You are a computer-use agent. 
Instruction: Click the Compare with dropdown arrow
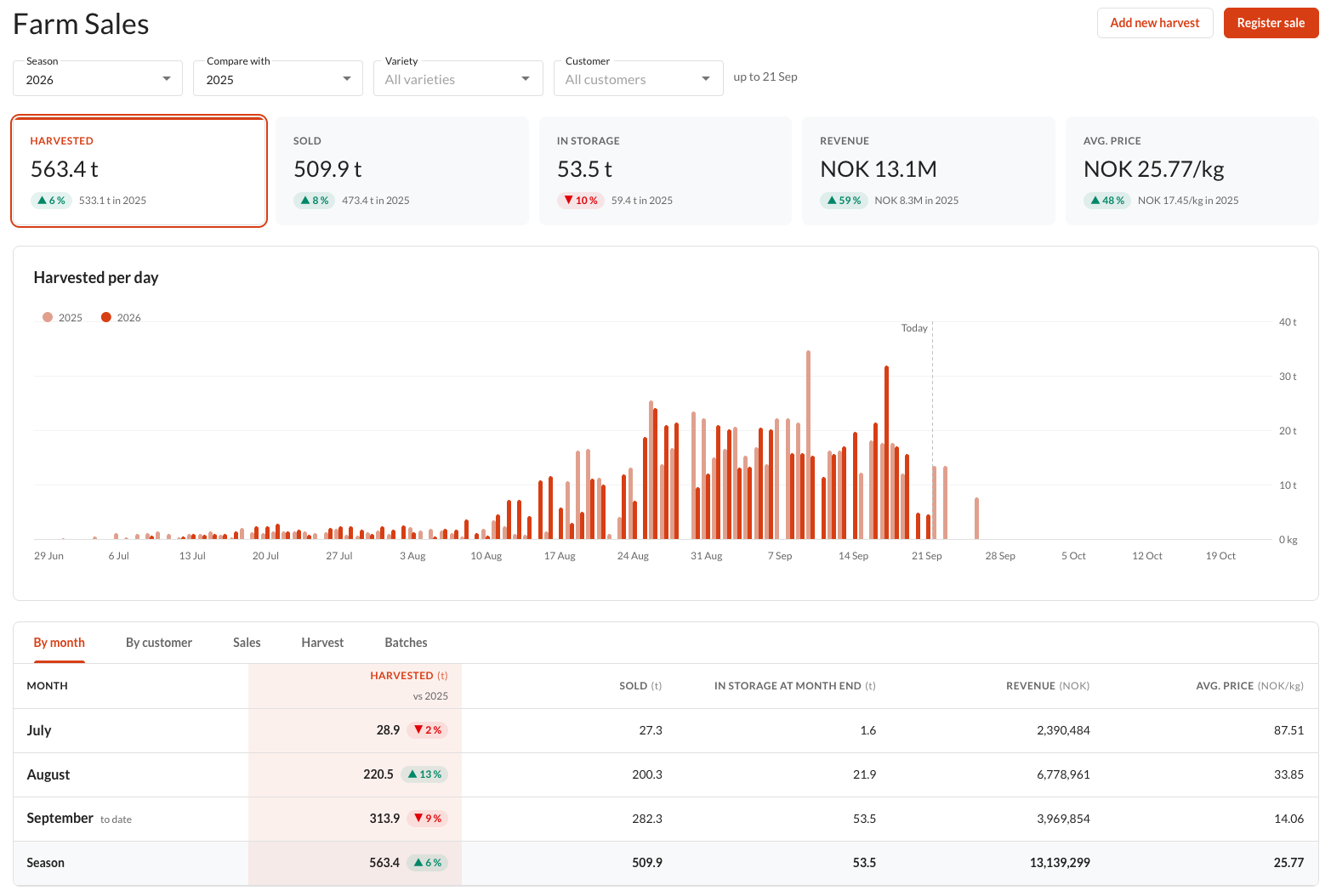point(347,79)
